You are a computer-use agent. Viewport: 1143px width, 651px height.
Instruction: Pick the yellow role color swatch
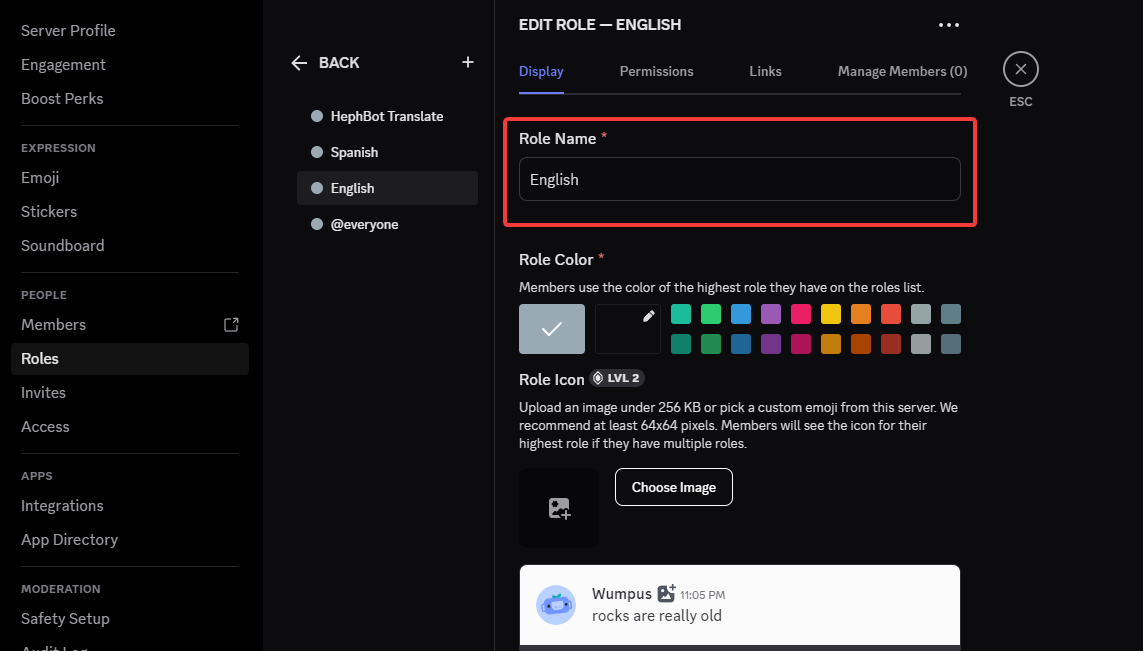[831, 314]
